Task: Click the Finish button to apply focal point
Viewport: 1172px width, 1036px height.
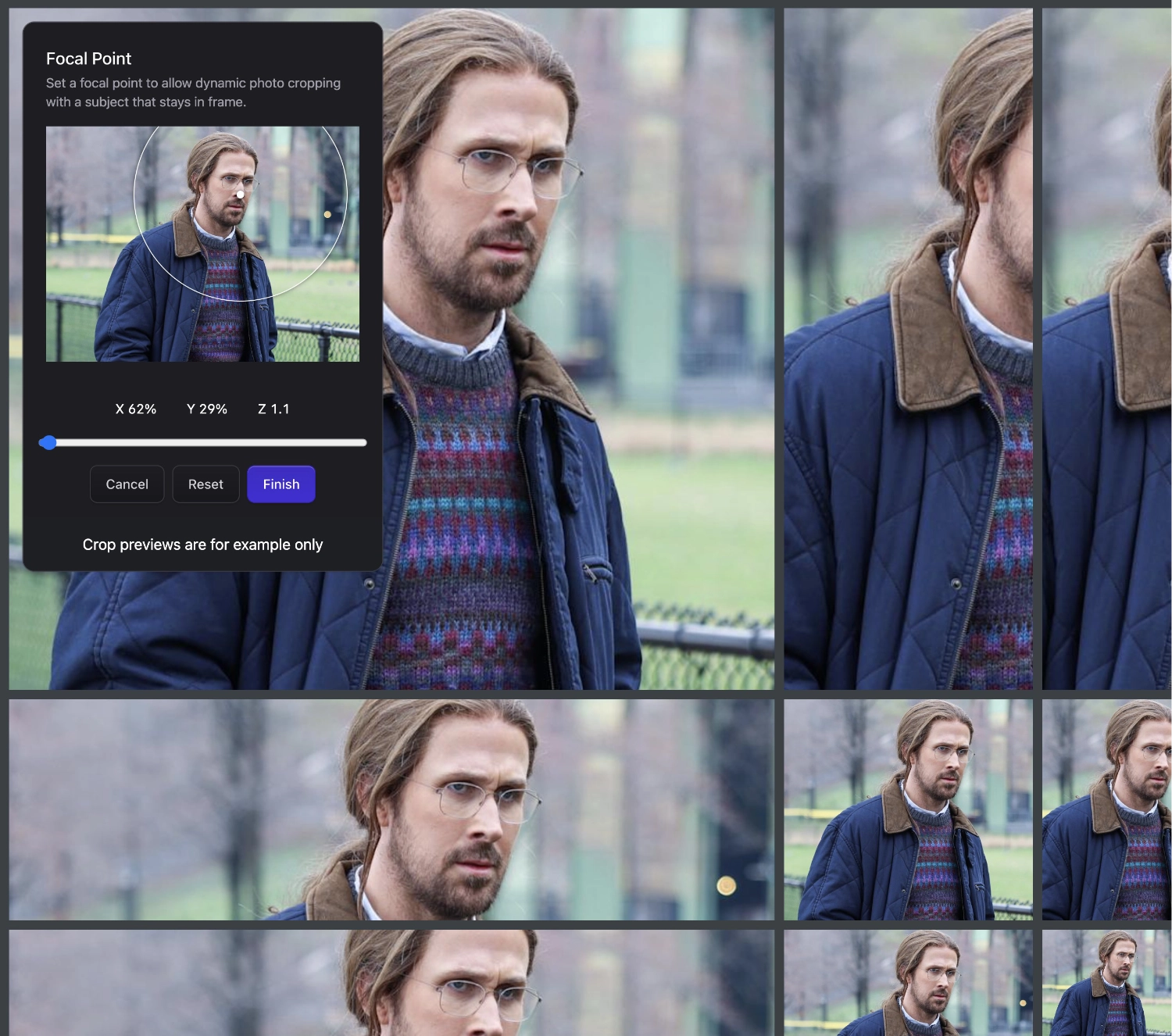Action: point(280,484)
